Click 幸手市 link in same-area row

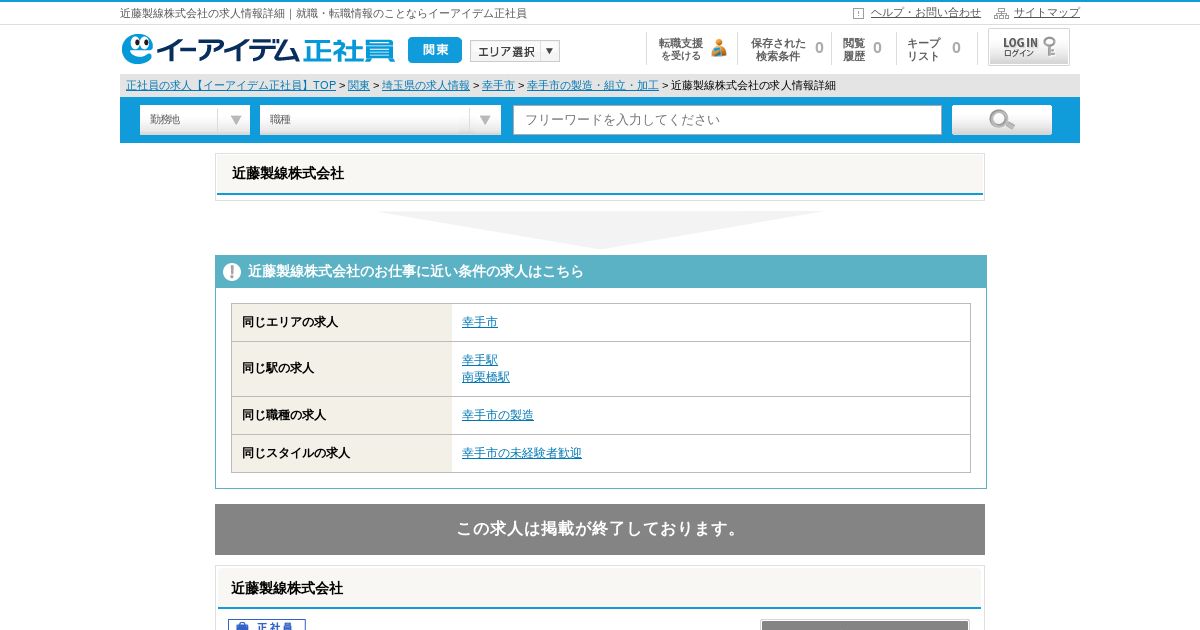[x=480, y=322]
